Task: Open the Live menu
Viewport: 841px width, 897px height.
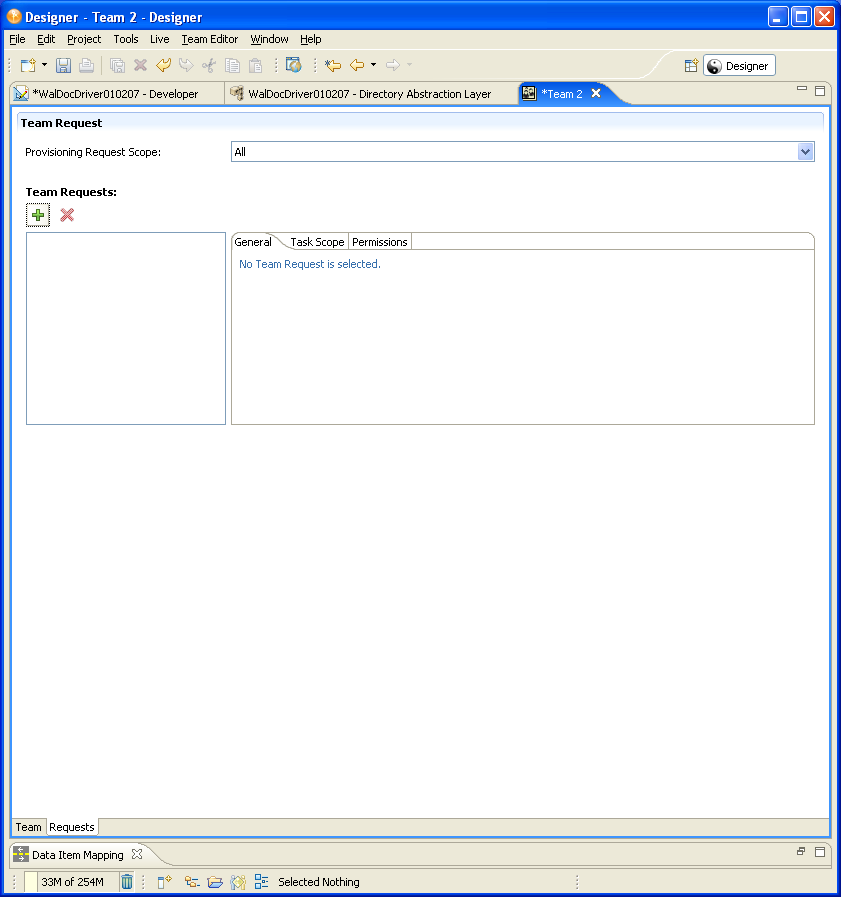Action: tap(160, 39)
